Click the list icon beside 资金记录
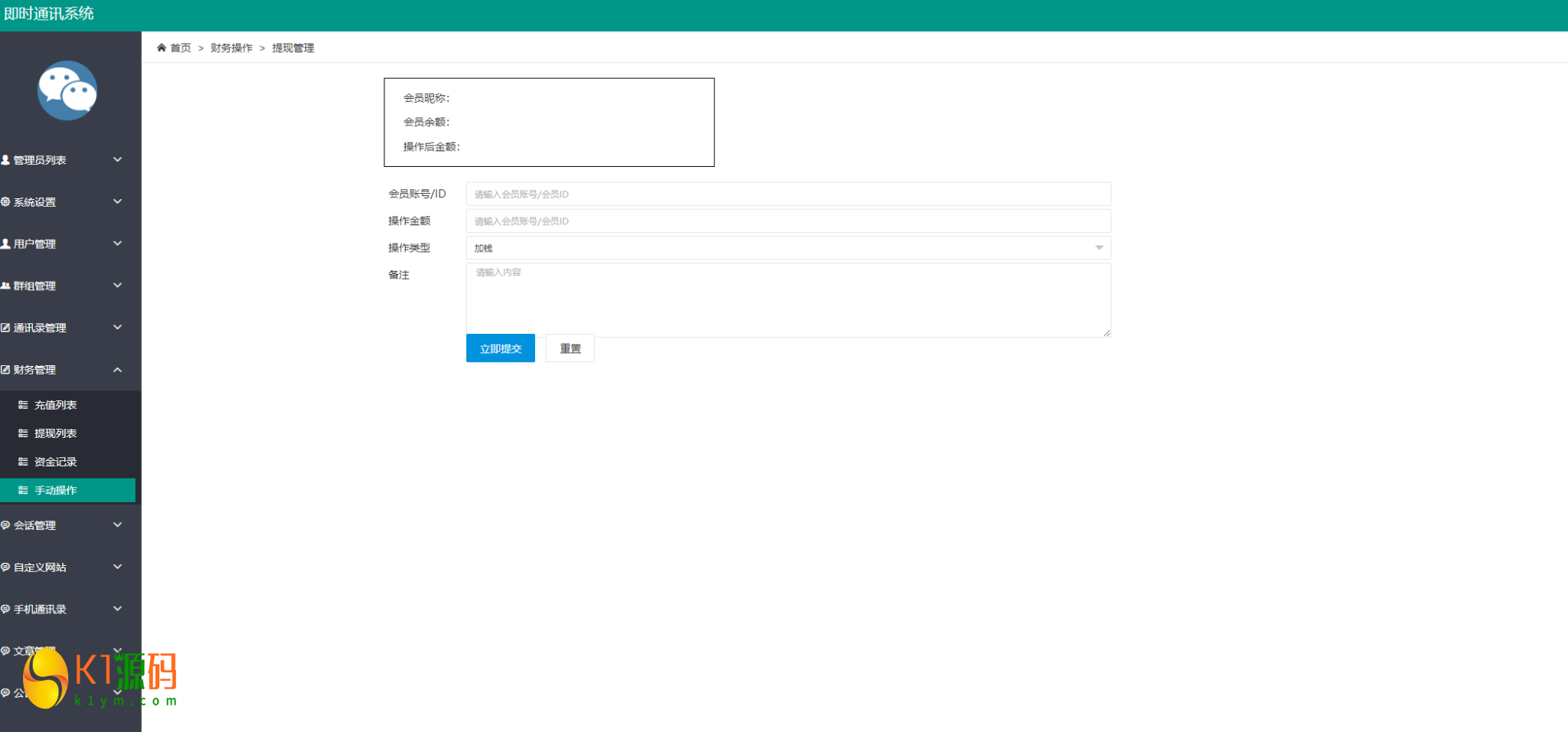The height and width of the screenshot is (732, 1568). tap(23, 462)
